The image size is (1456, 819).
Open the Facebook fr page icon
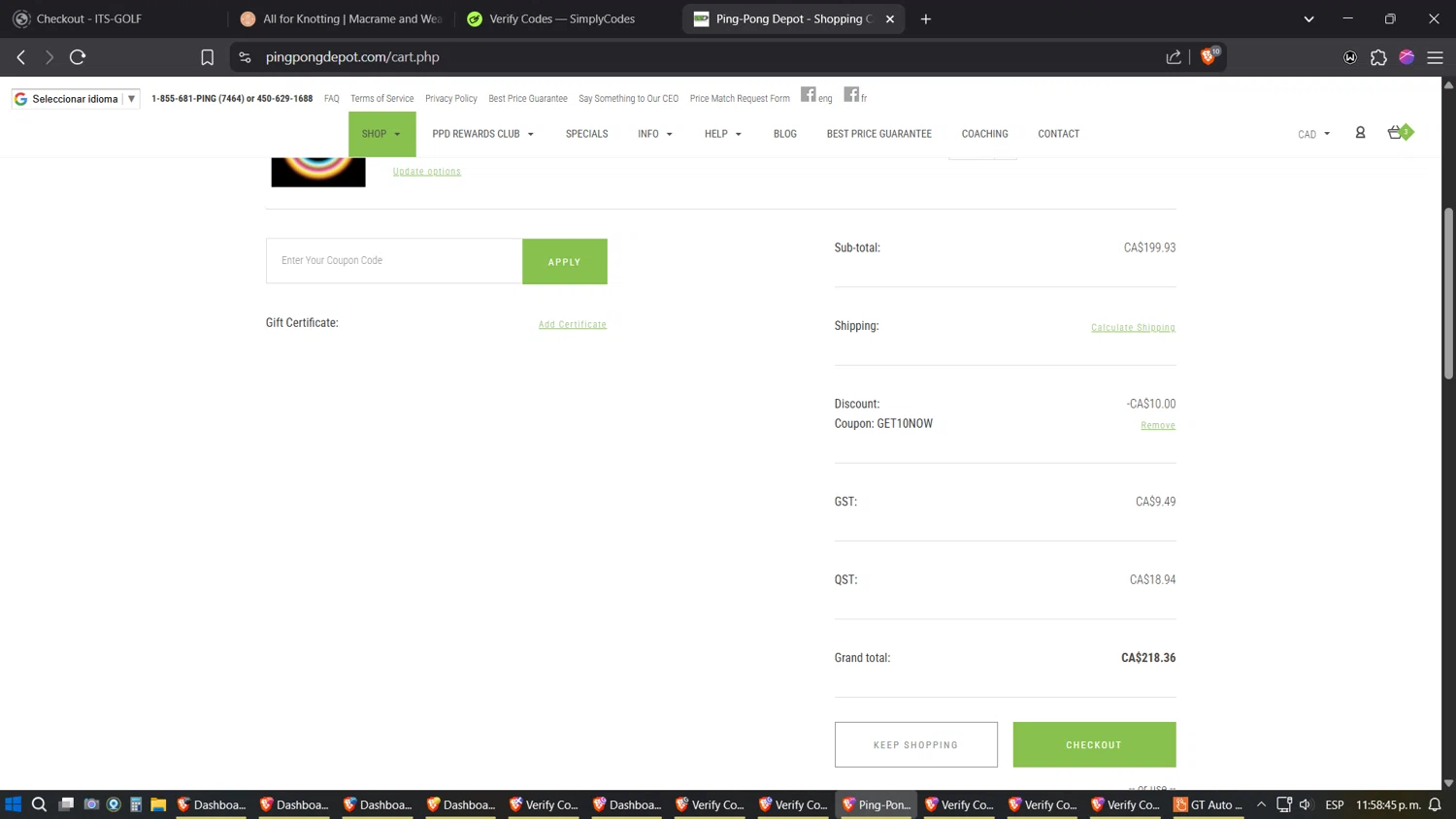click(x=850, y=94)
